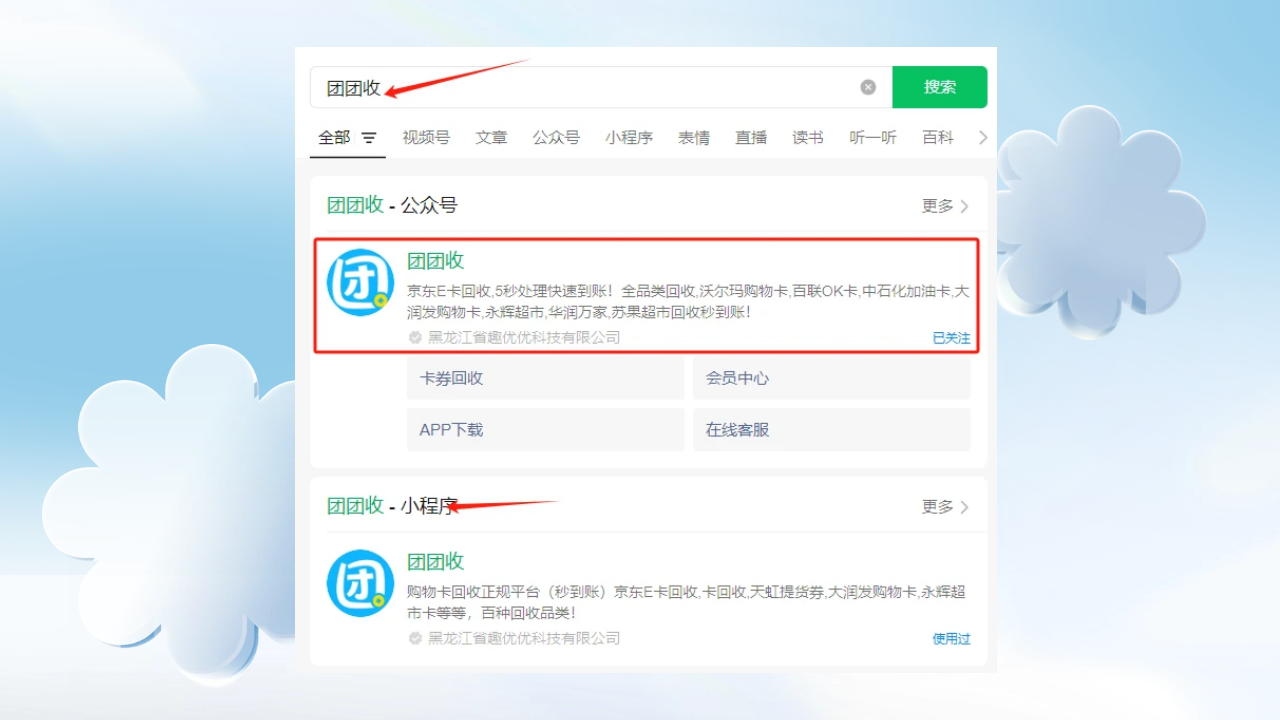Viewport: 1280px width, 720px height.
Task: Switch to the 直播 tab
Action: (751, 138)
